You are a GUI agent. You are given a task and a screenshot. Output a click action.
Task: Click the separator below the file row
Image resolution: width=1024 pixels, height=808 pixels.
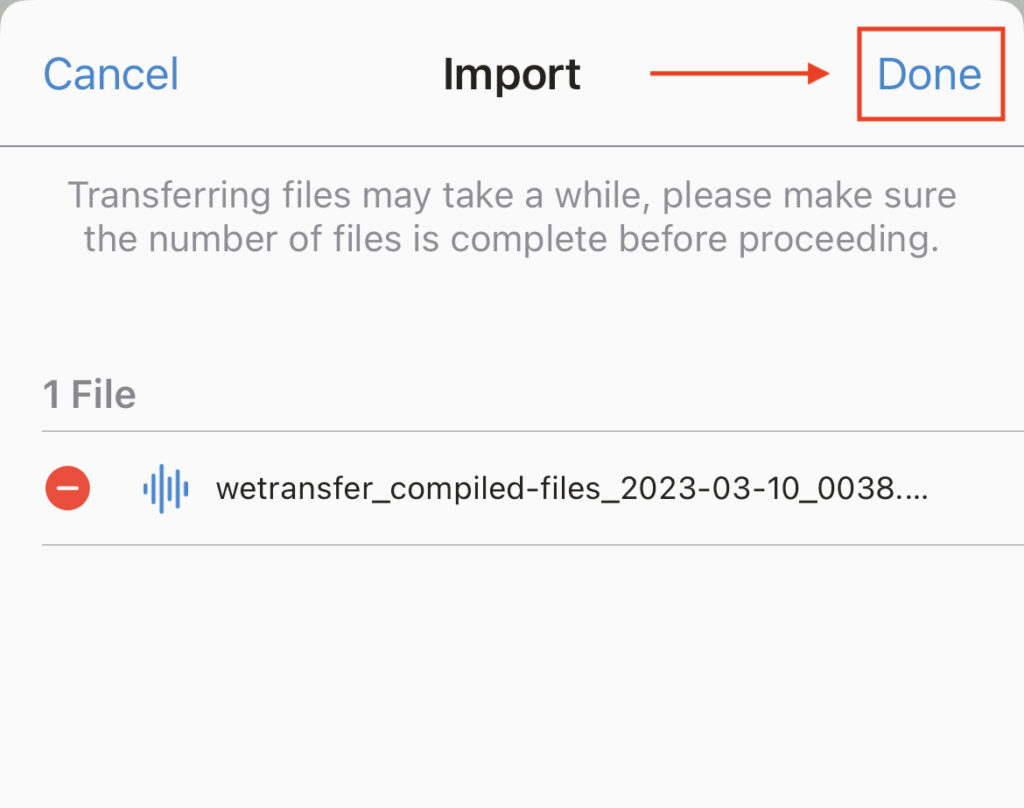click(533, 545)
